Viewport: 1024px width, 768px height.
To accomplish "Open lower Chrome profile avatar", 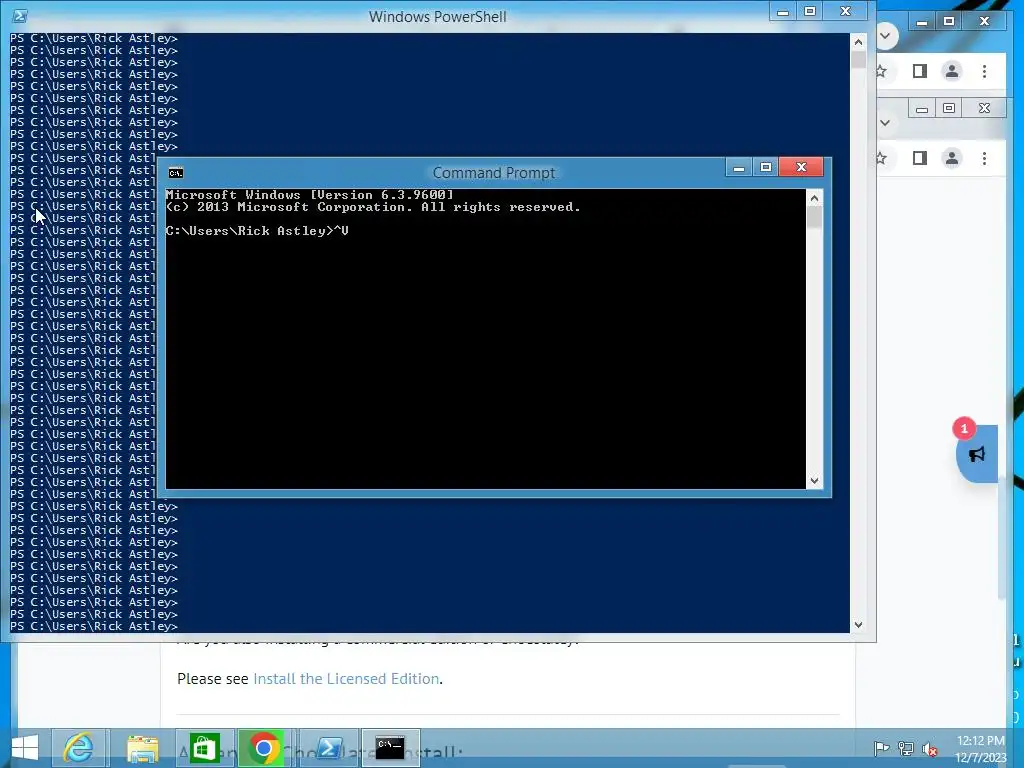I will pyautogui.click(x=952, y=158).
